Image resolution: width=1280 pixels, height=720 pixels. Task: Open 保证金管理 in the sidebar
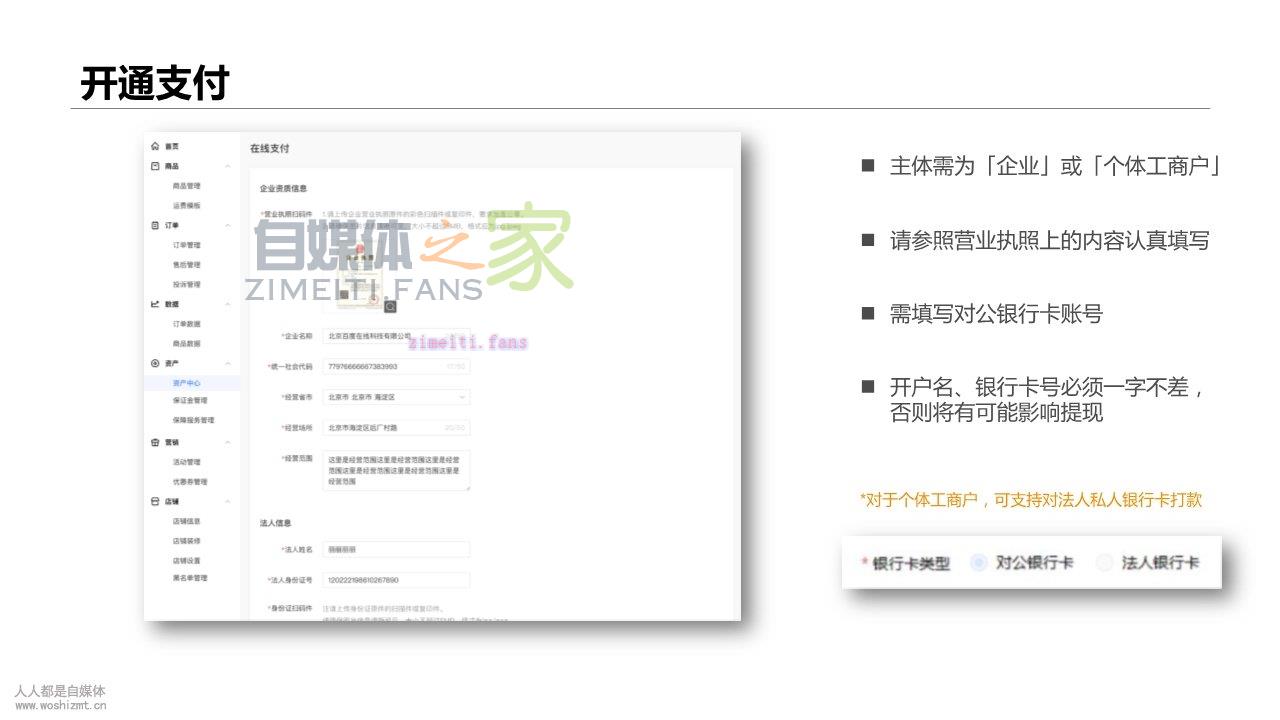point(190,401)
